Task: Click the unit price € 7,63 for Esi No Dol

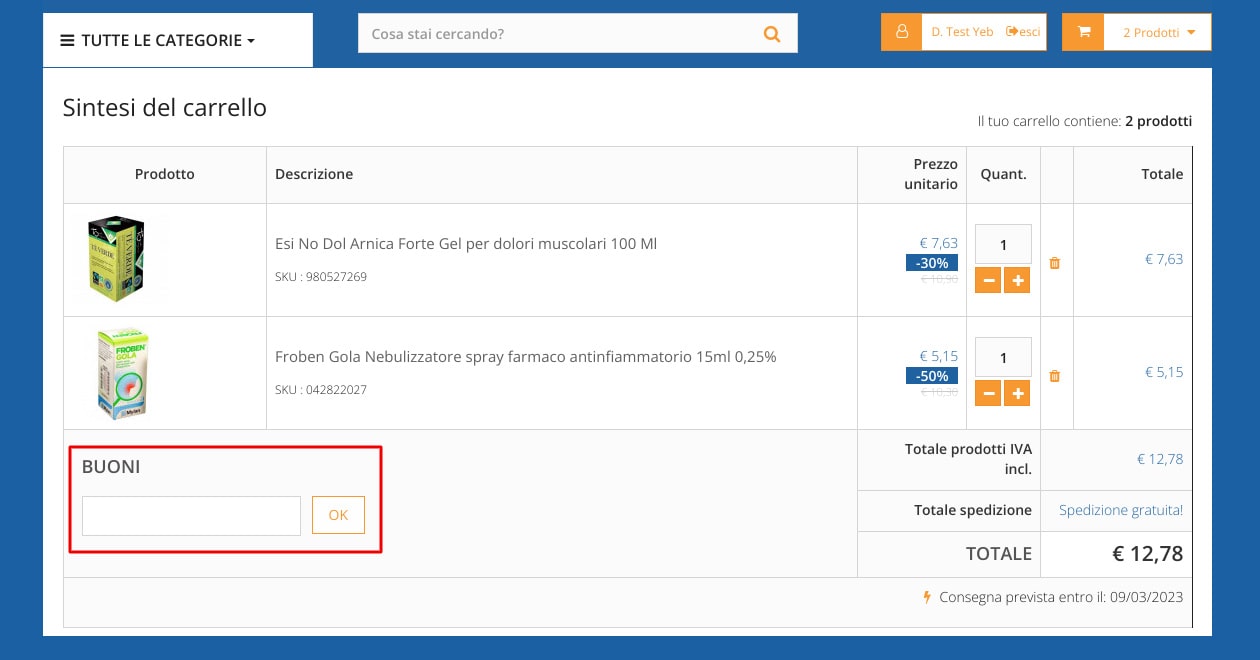Action: (x=939, y=243)
